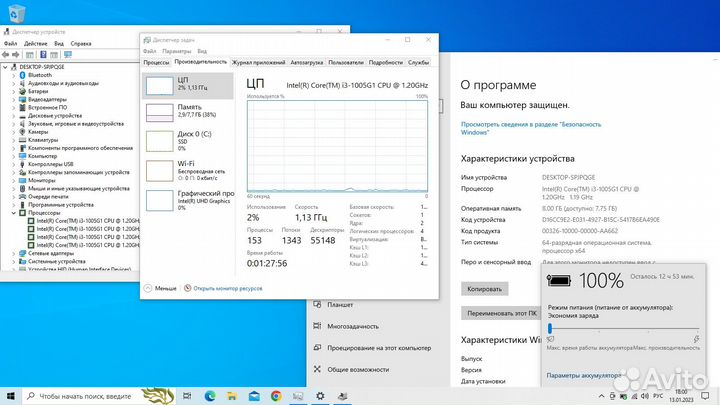Launch Microsoft Edge from the taskbar
Viewport: 720px width, 405px height.
[210, 396]
